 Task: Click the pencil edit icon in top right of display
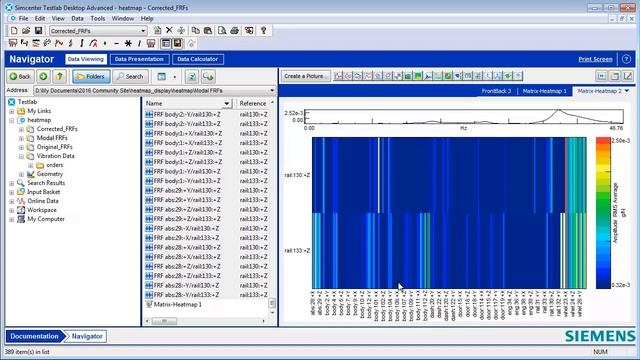point(627,76)
